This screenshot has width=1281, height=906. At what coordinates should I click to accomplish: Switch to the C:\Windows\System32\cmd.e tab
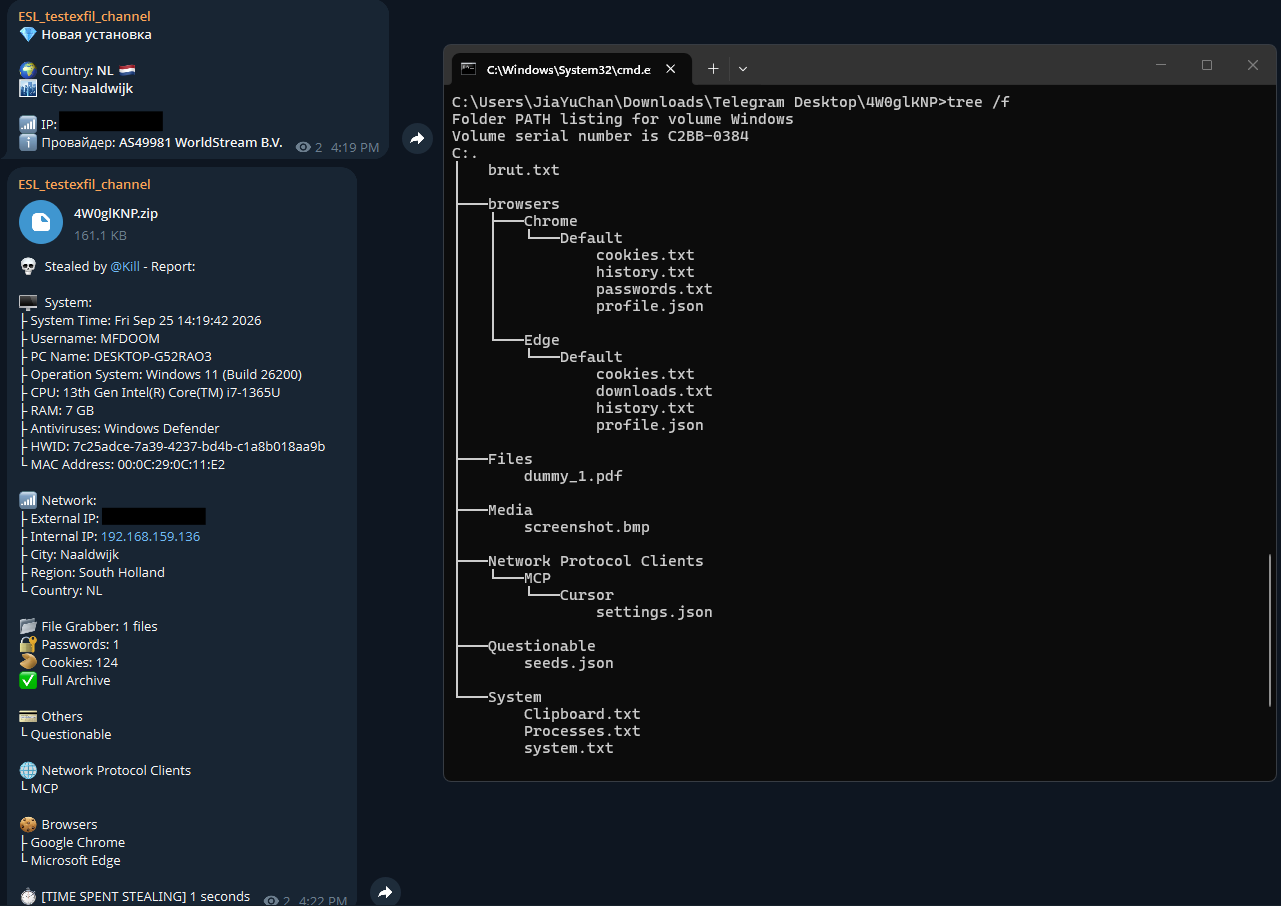(x=570, y=69)
